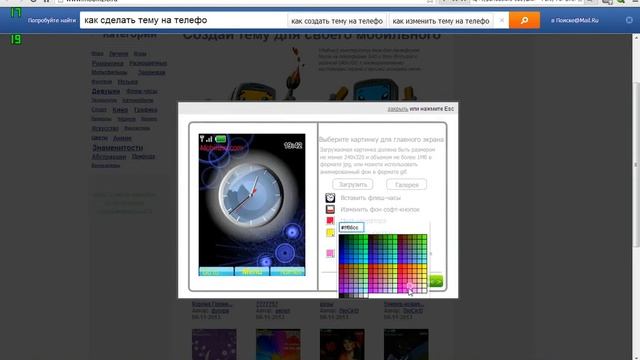640x360 pixels.
Task: Open the 'Кино' category link
Action: (x=120, y=110)
